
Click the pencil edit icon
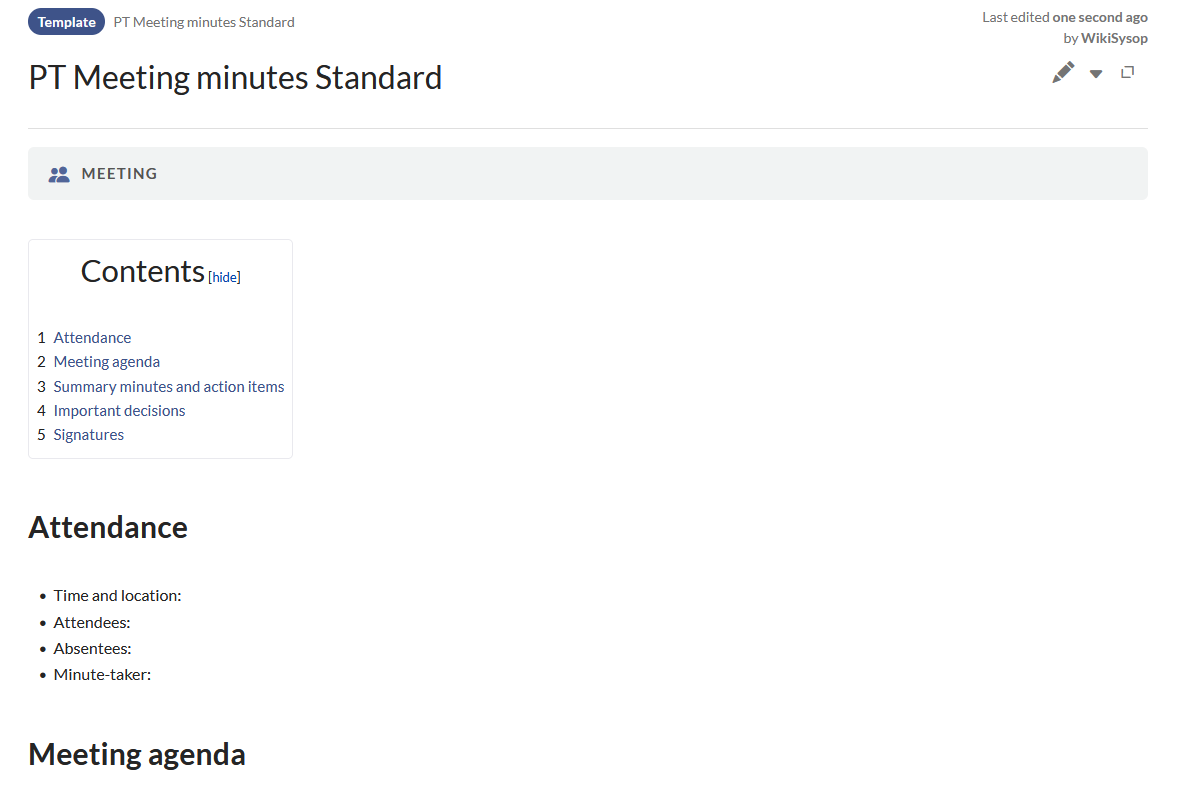(x=1063, y=73)
